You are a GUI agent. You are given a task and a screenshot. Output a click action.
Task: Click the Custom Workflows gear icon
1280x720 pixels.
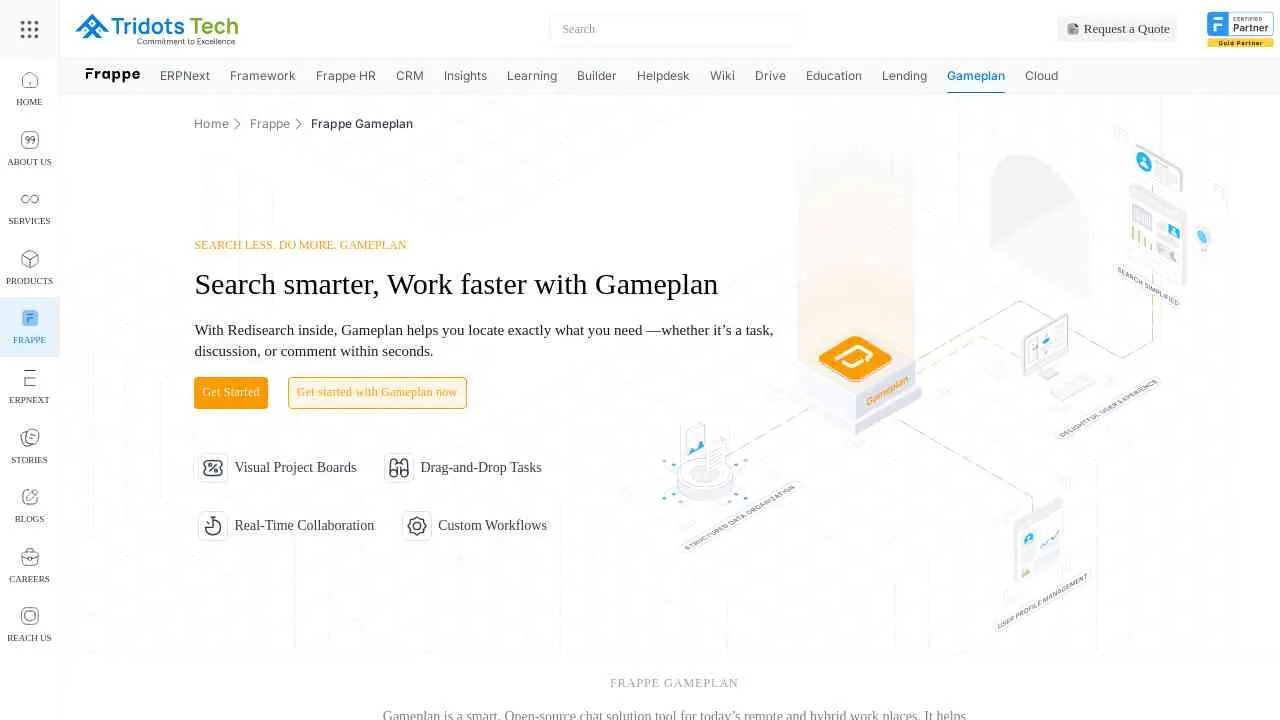pyautogui.click(x=417, y=525)
